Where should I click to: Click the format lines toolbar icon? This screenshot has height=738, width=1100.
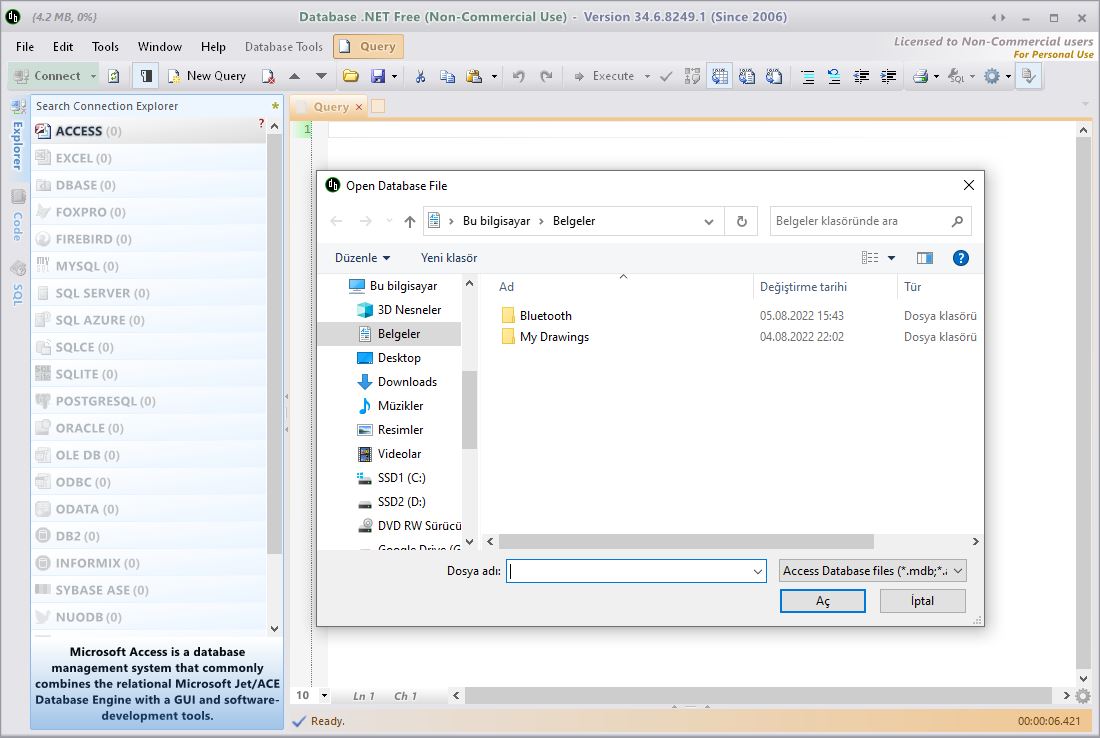coord(807,76)
